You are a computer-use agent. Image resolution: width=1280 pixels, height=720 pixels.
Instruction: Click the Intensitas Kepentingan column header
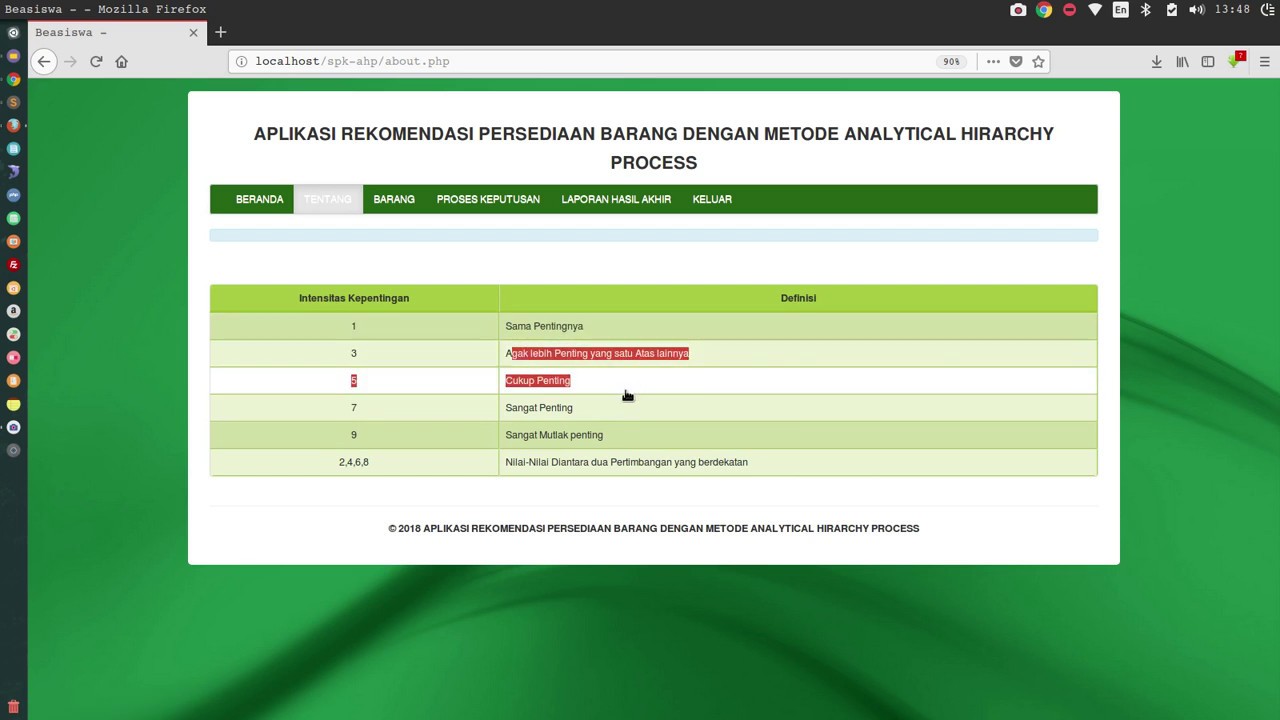(354, 298)
